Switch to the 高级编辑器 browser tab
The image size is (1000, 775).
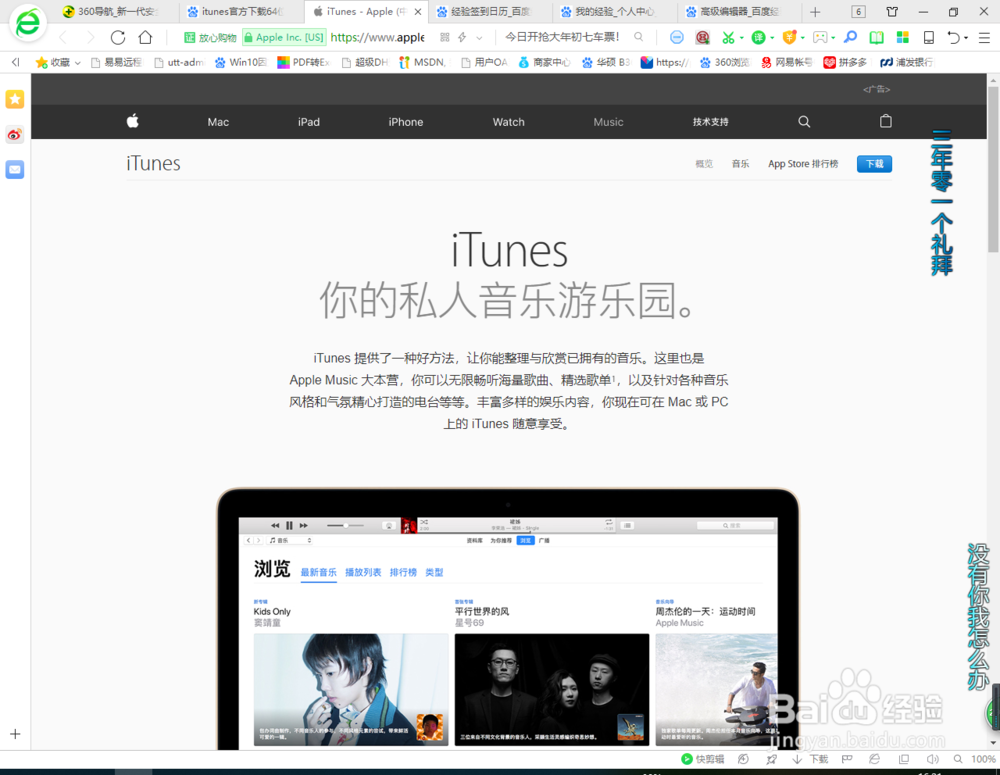pyautogui.click(x=738, y=11)
